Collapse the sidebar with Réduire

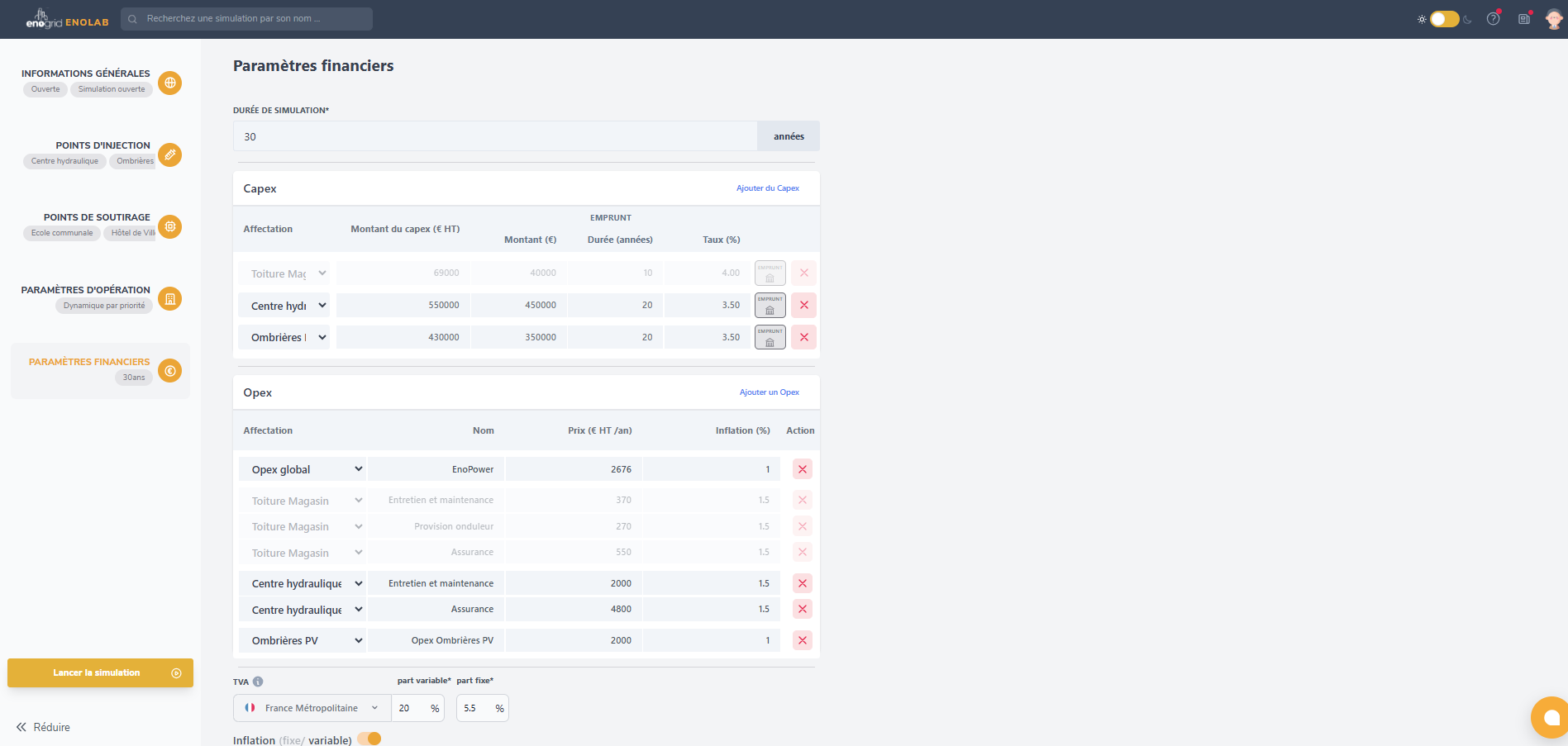pyautogui.click(x=43, y=727)
